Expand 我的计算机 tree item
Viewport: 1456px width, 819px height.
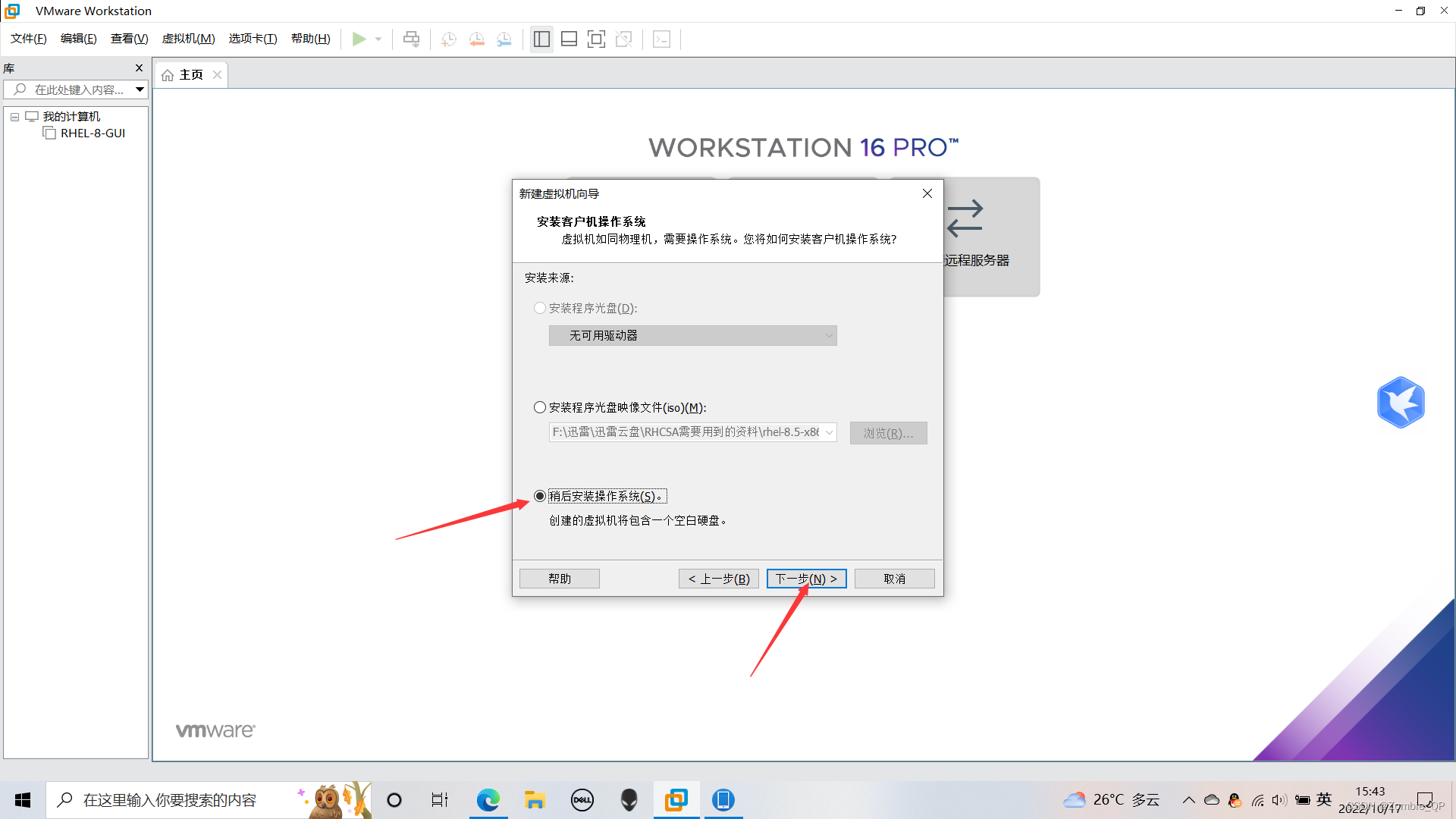[14, 116]
